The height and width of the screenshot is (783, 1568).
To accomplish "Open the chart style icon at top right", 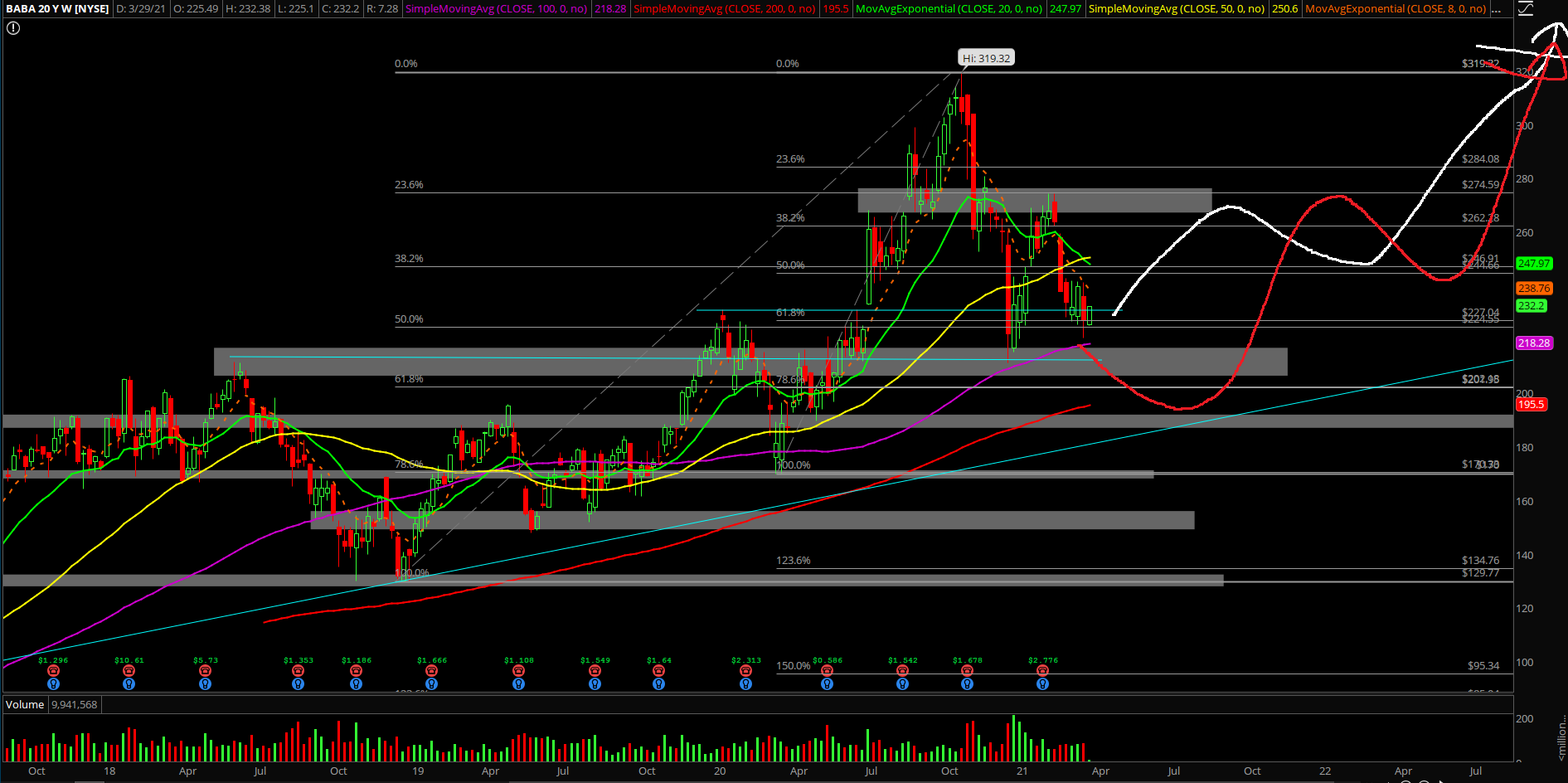I will coord(1525,9).
